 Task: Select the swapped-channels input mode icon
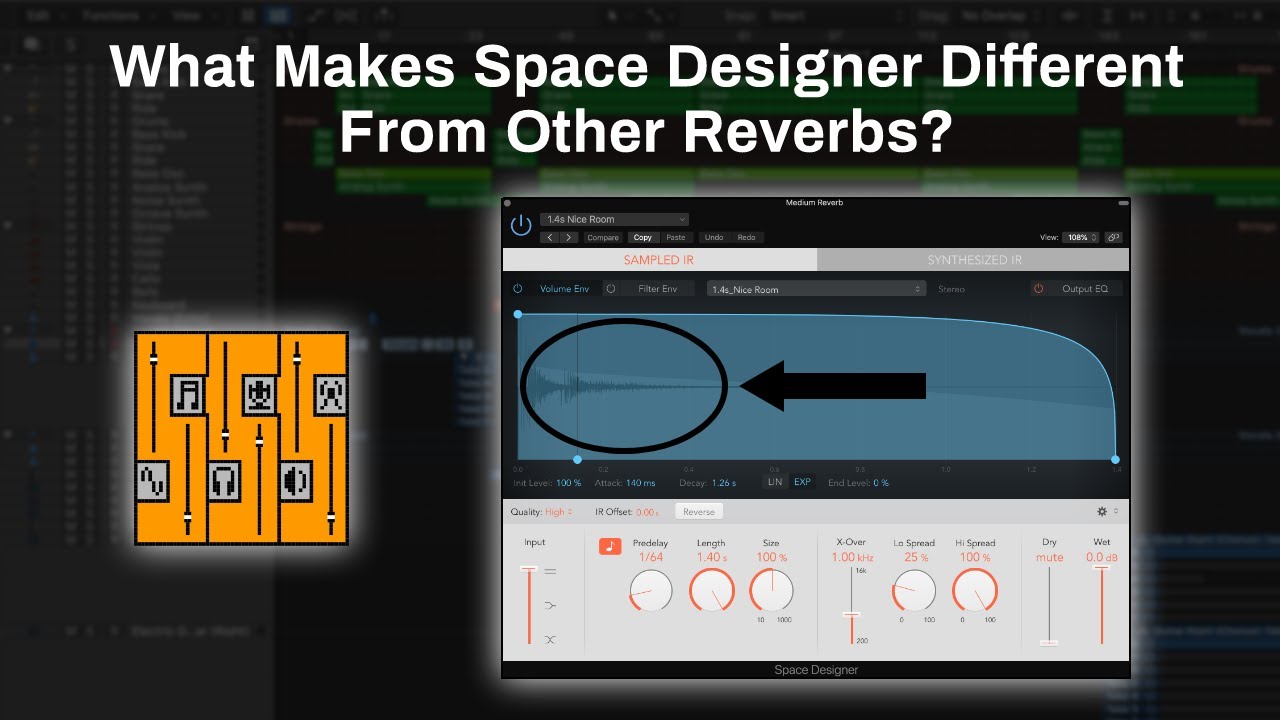(550, 638)
